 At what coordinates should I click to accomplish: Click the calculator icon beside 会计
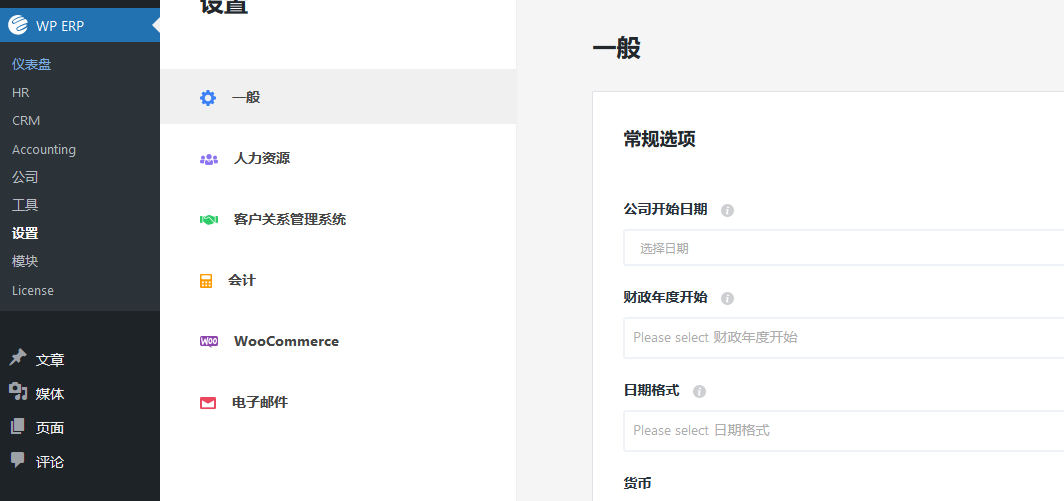tap(206, 281)
